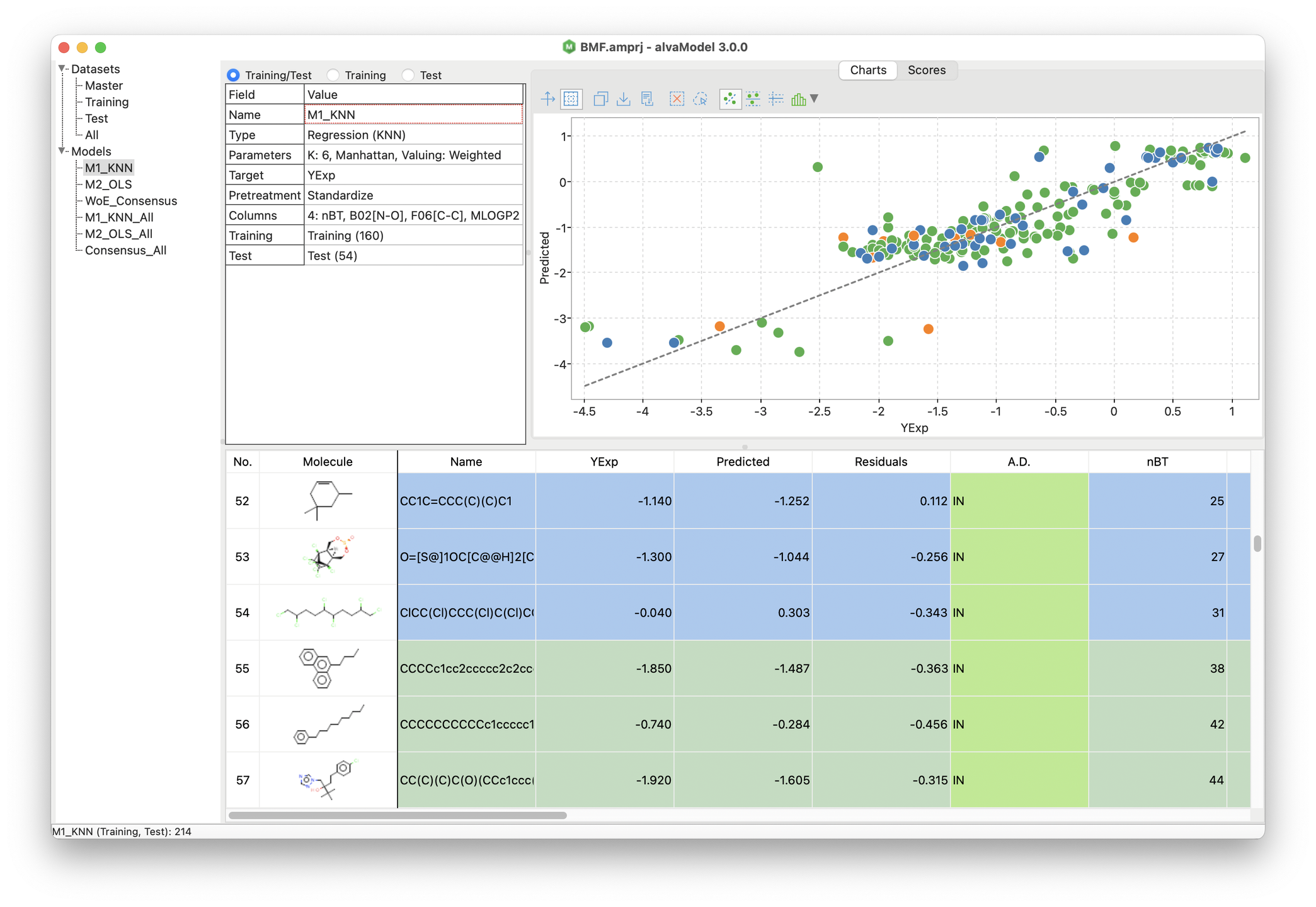Select the rectangular zoom selection tool
Image resolution: width=1316 pixels, height=907 pixels.
571,99
